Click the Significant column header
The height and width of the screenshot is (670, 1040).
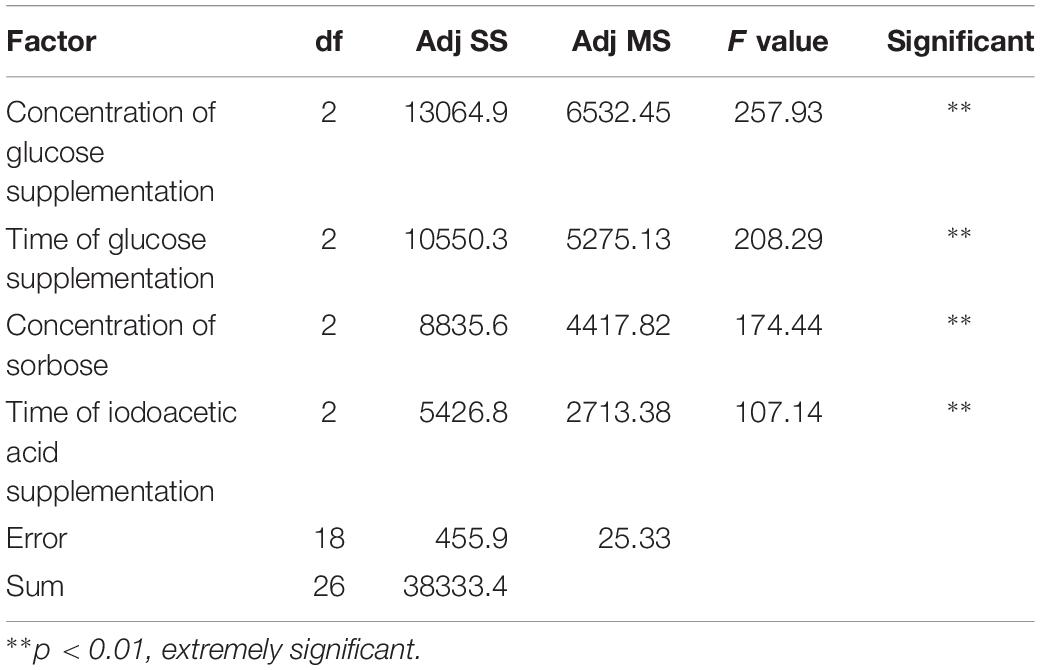(960, 42)
